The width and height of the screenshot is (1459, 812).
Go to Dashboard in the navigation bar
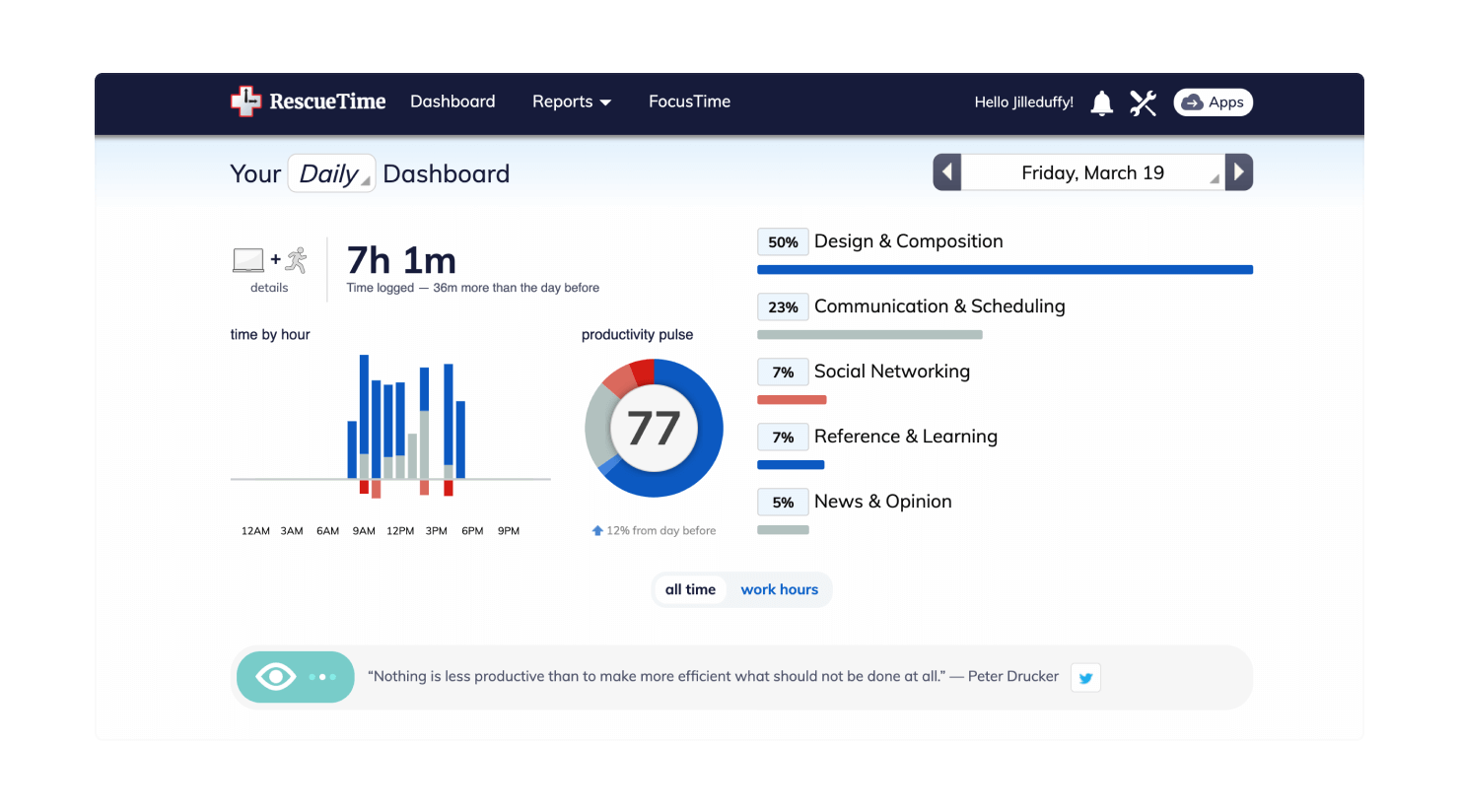click(x=452, y=101)
